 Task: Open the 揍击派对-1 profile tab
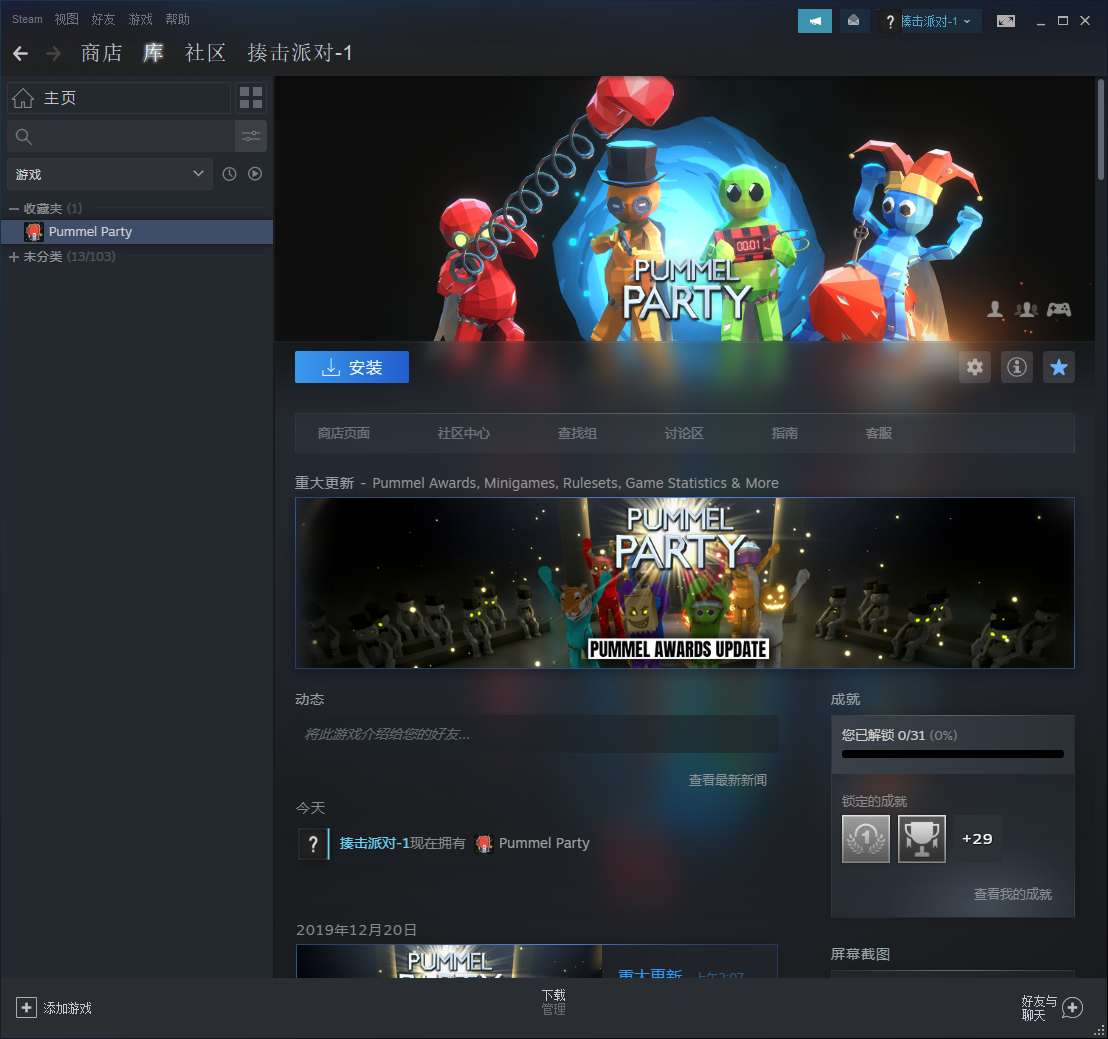click(x=300, y=53)
